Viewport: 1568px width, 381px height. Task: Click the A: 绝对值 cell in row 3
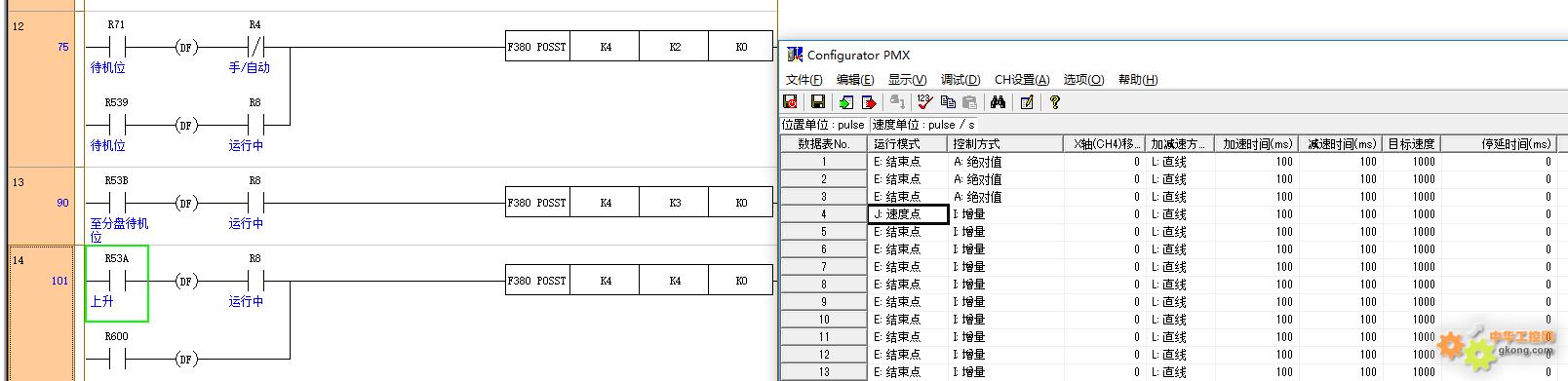click(x=1006, y=197)
